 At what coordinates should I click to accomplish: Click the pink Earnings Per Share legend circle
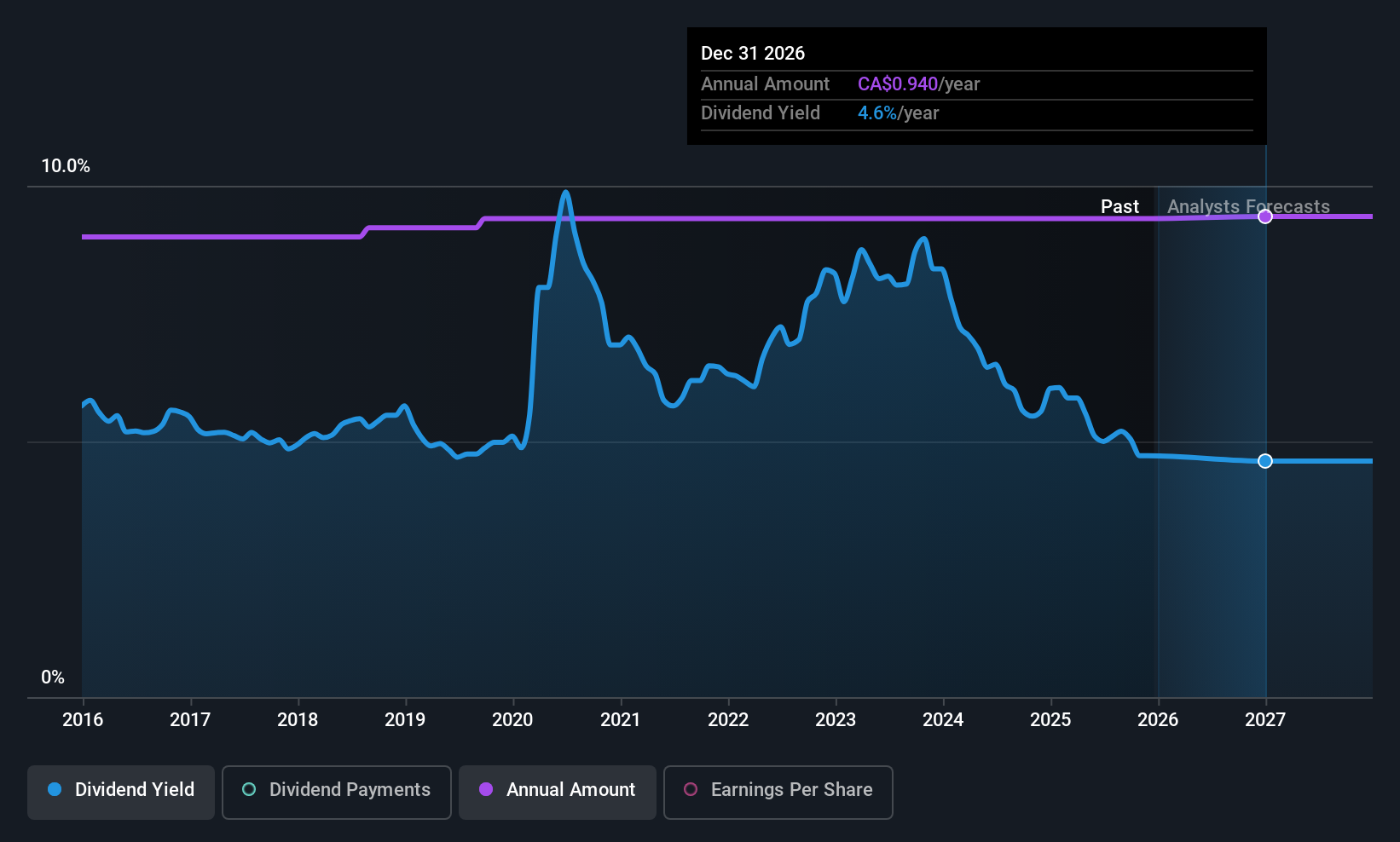pyautogui.click(x=691, y=790)
